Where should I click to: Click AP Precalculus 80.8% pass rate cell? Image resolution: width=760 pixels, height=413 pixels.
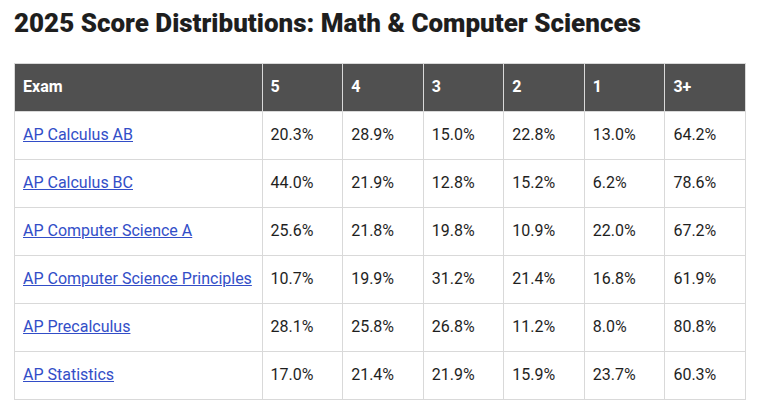point(695,327)
